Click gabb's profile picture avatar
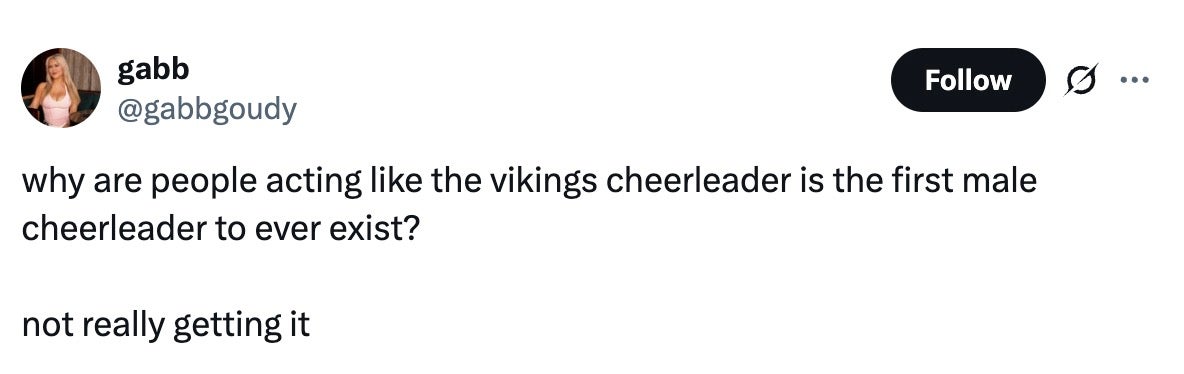 point(60,88)
